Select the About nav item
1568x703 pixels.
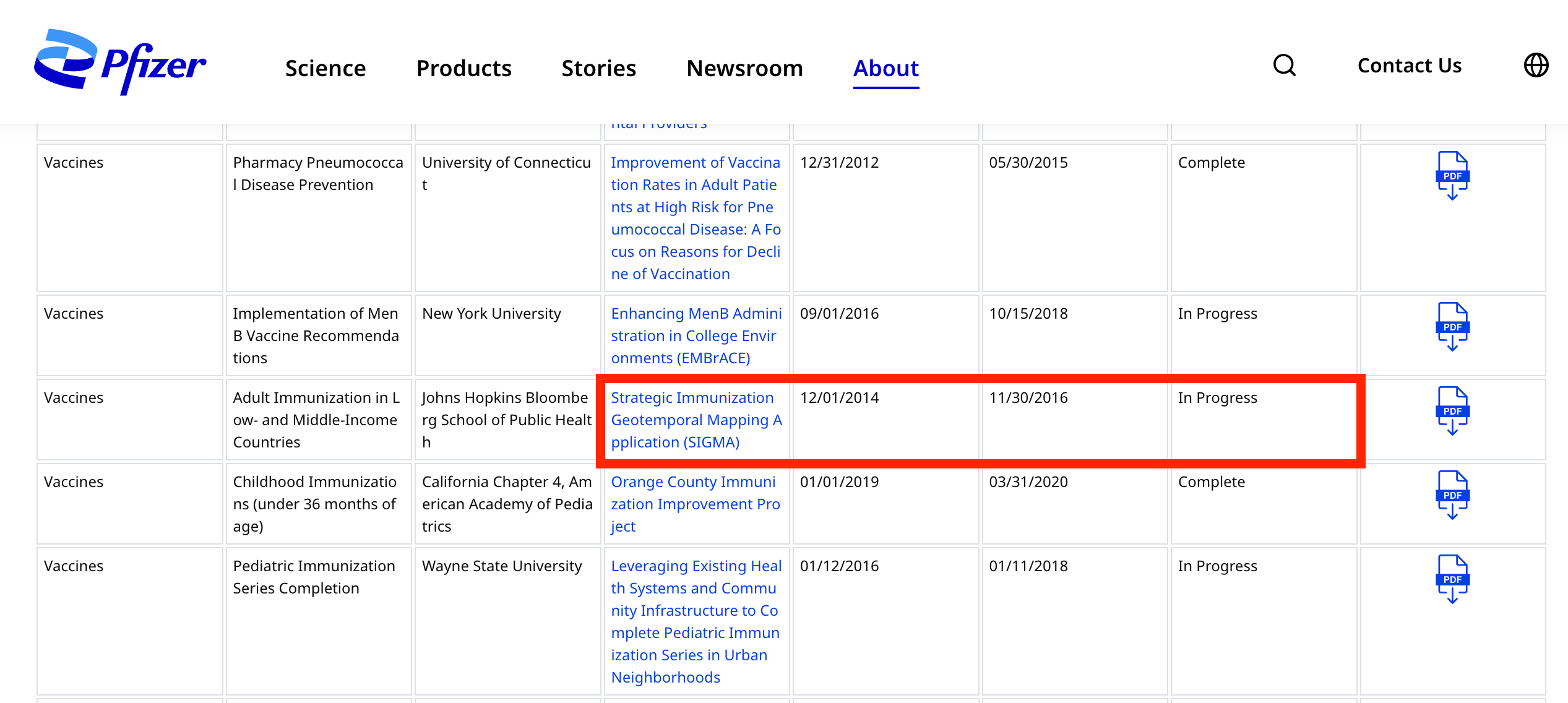click(885, 67)
